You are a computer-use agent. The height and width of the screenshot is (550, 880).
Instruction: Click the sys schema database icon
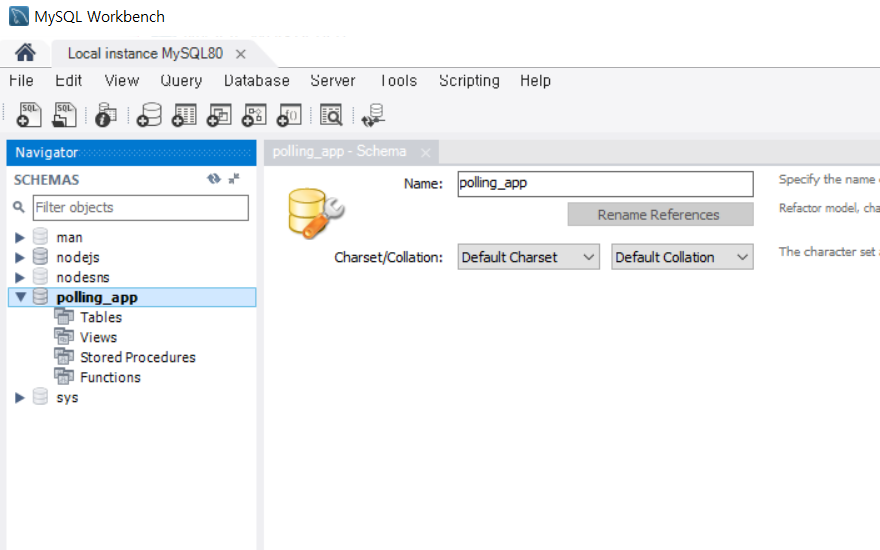tap(40, 397)
